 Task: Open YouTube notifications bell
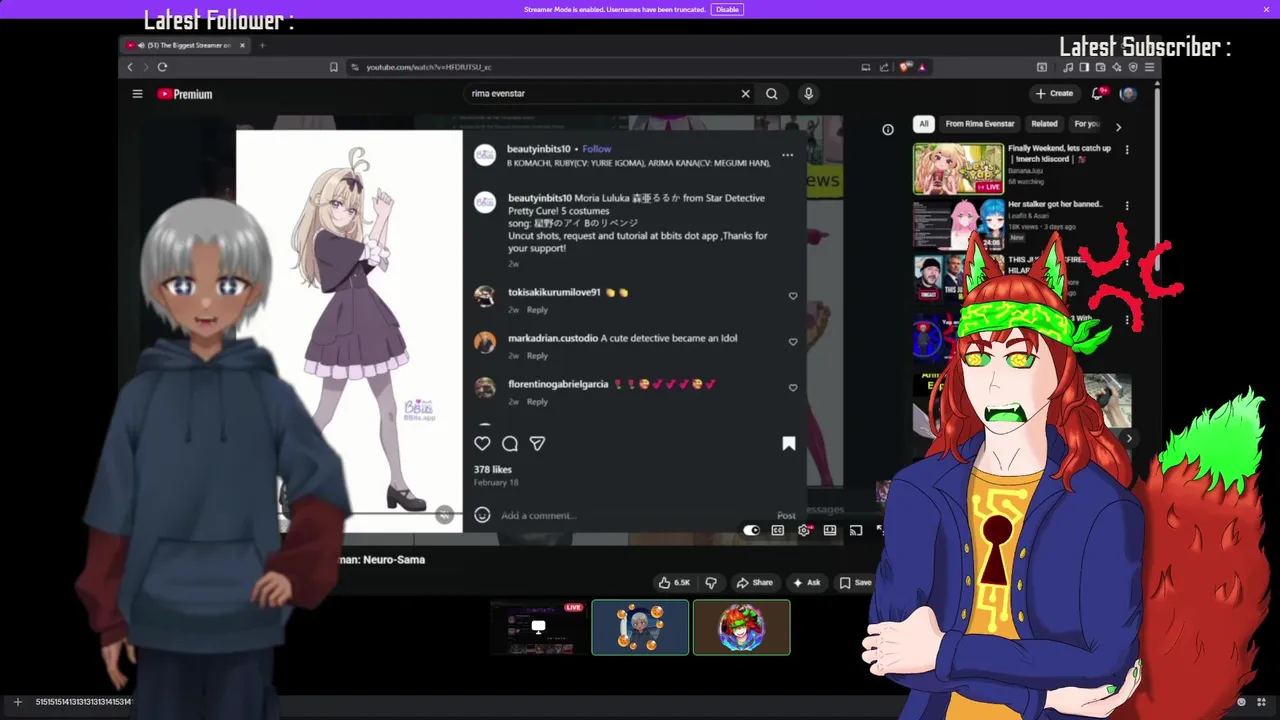1097,93
